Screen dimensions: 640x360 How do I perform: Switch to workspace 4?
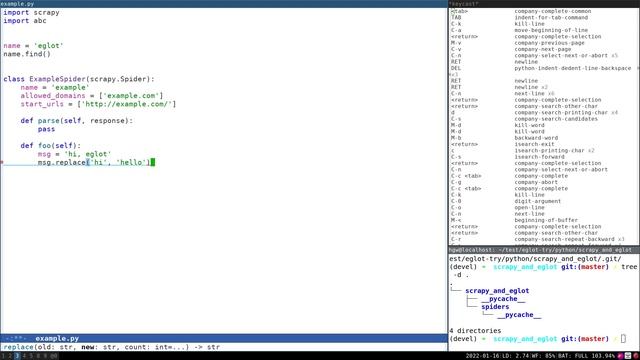[24, 356]
